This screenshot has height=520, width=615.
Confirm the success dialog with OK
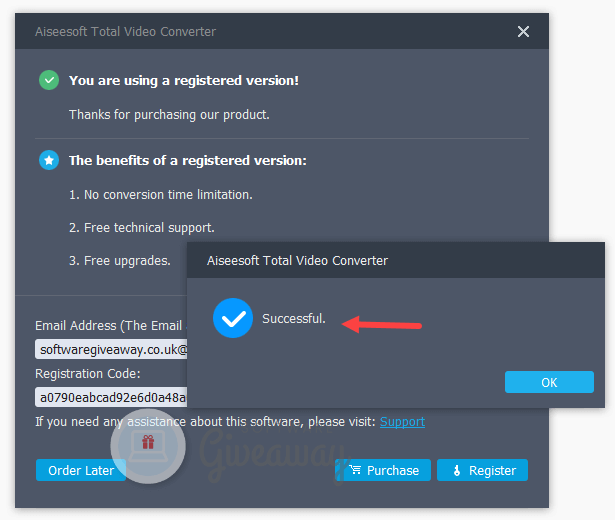point(549,382)
